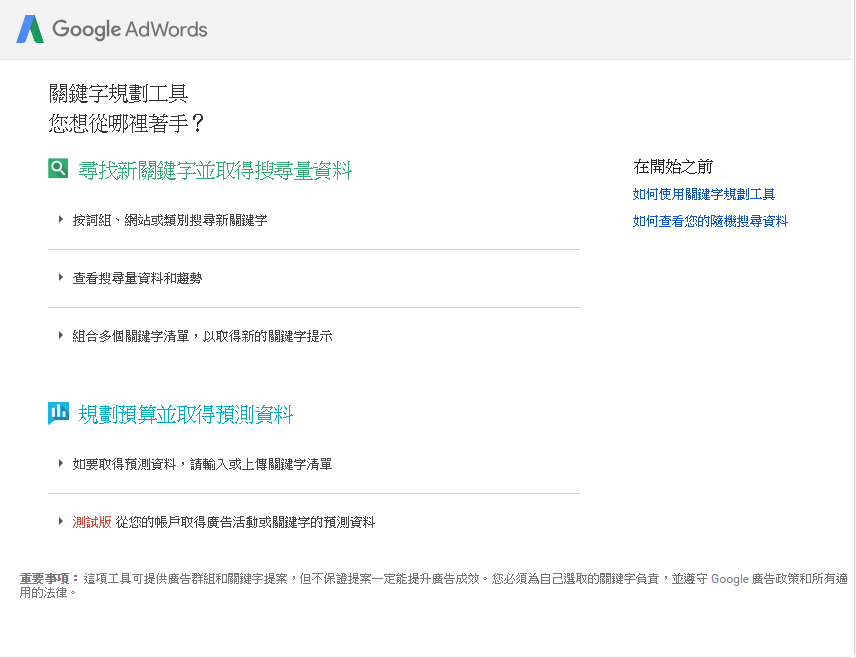856x658 pixels.
Task: Click the red 測試版 beta label
Action: click(92, 522)
